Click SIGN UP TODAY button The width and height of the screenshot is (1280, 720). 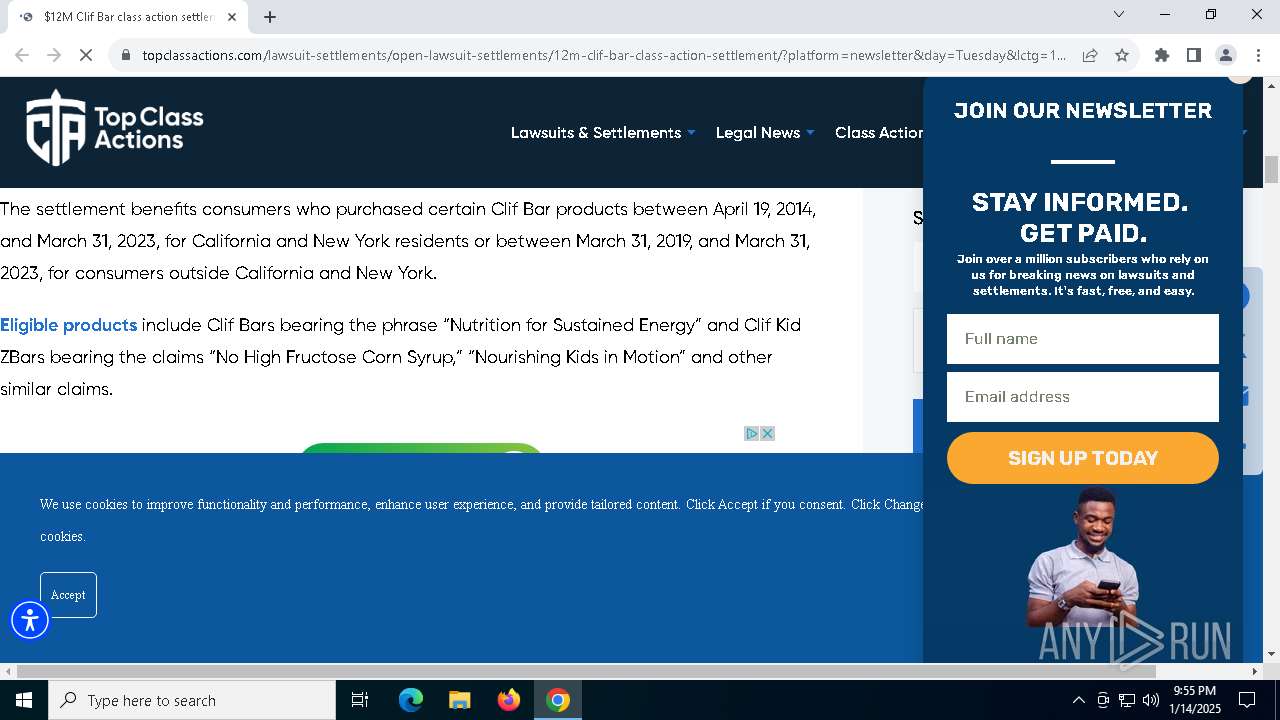(1083, 458)
